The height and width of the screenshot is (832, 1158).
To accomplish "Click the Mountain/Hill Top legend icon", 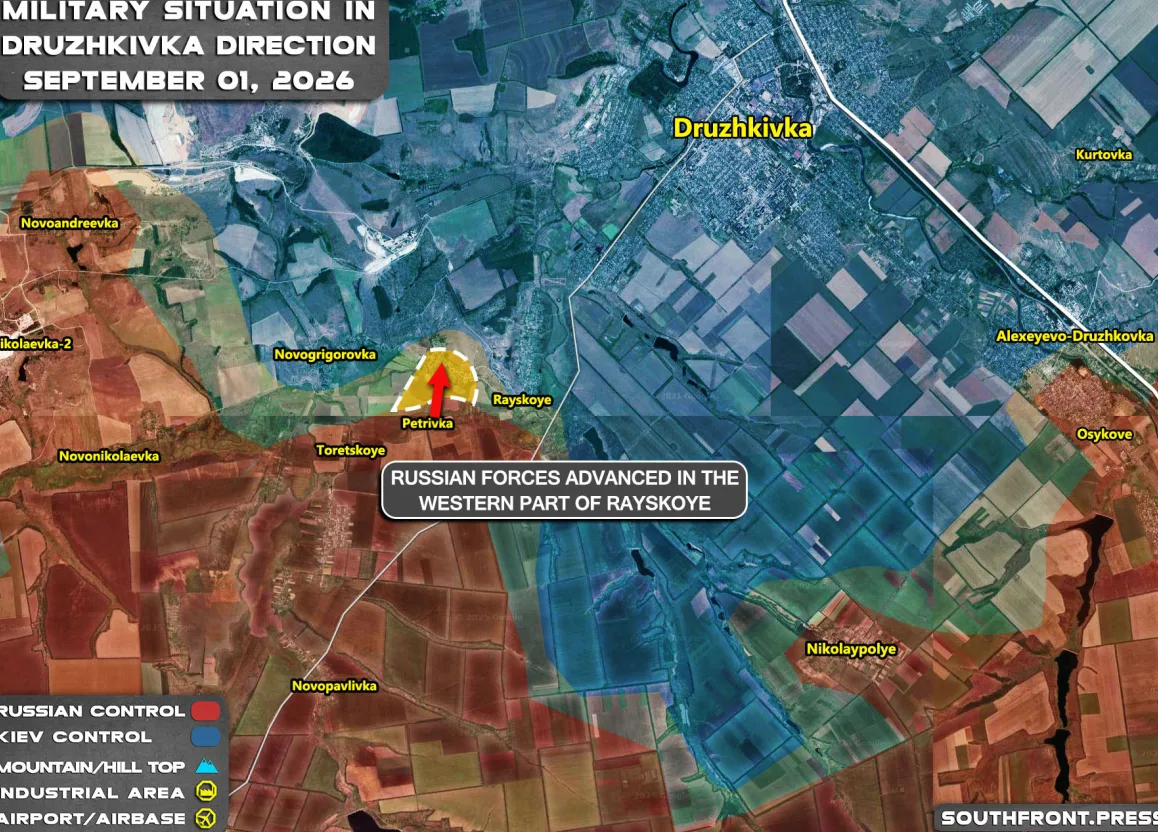I will click(x=207, y=766).
